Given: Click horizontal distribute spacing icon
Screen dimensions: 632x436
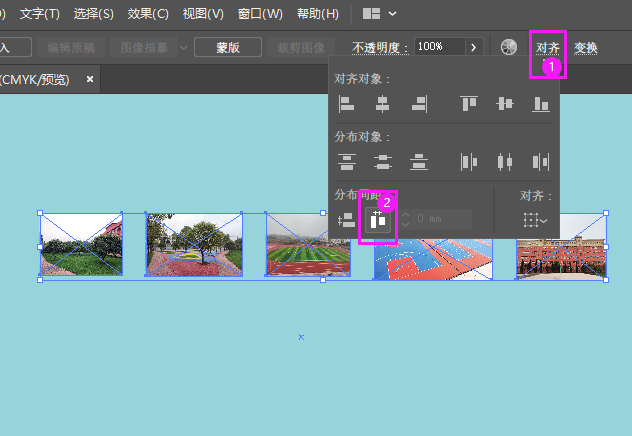Looking at the screenshot, I should pos(378,220).
